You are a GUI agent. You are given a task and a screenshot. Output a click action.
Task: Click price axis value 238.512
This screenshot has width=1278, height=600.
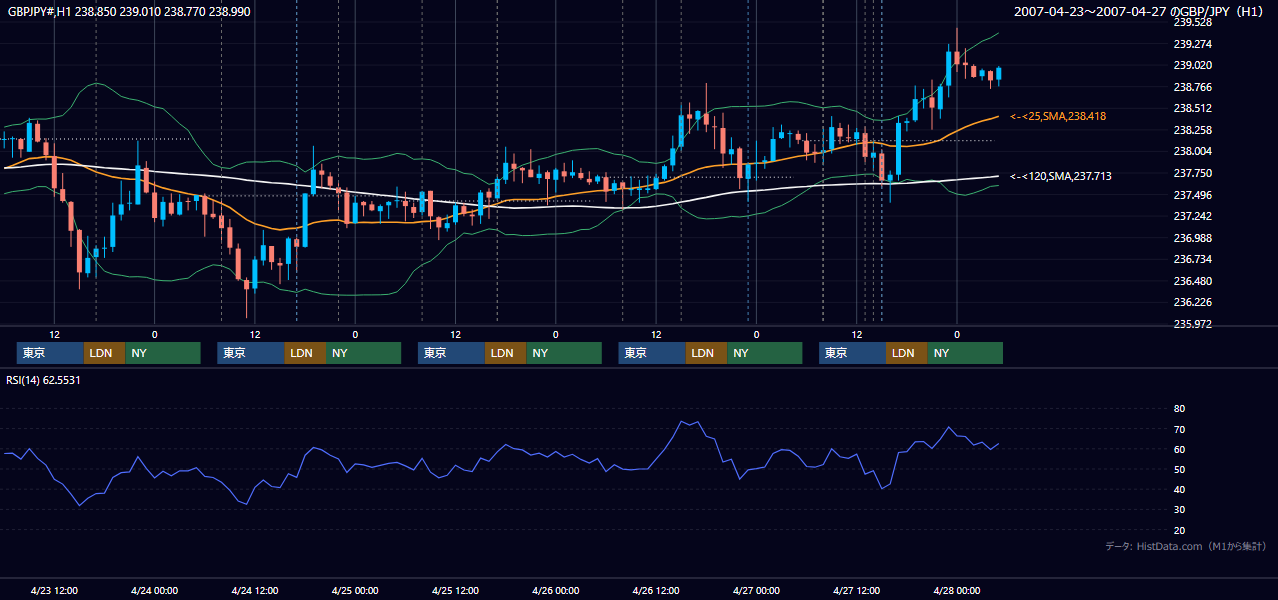click(x=1193, y=108)
